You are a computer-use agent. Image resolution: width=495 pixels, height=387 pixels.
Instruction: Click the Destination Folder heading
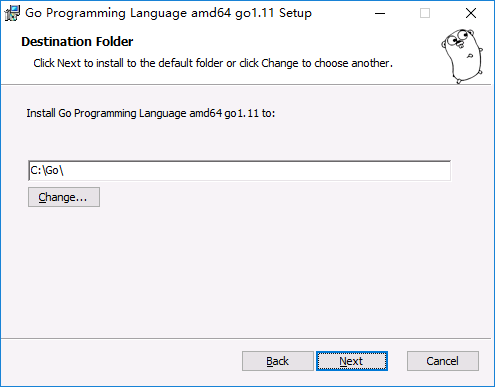coord(77,42)
